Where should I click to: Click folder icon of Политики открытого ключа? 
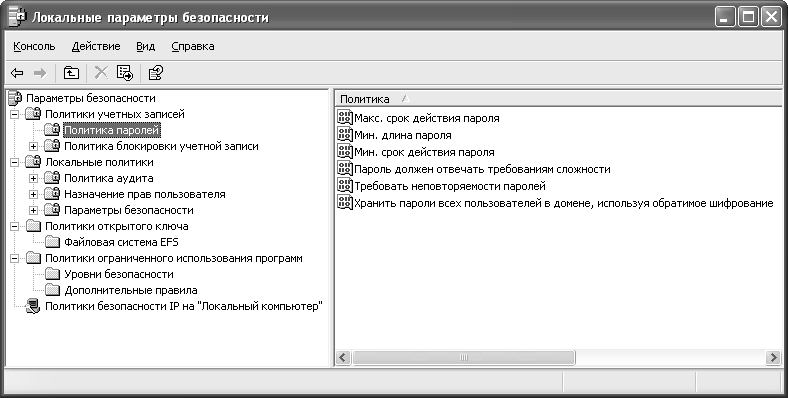(33, 227)
